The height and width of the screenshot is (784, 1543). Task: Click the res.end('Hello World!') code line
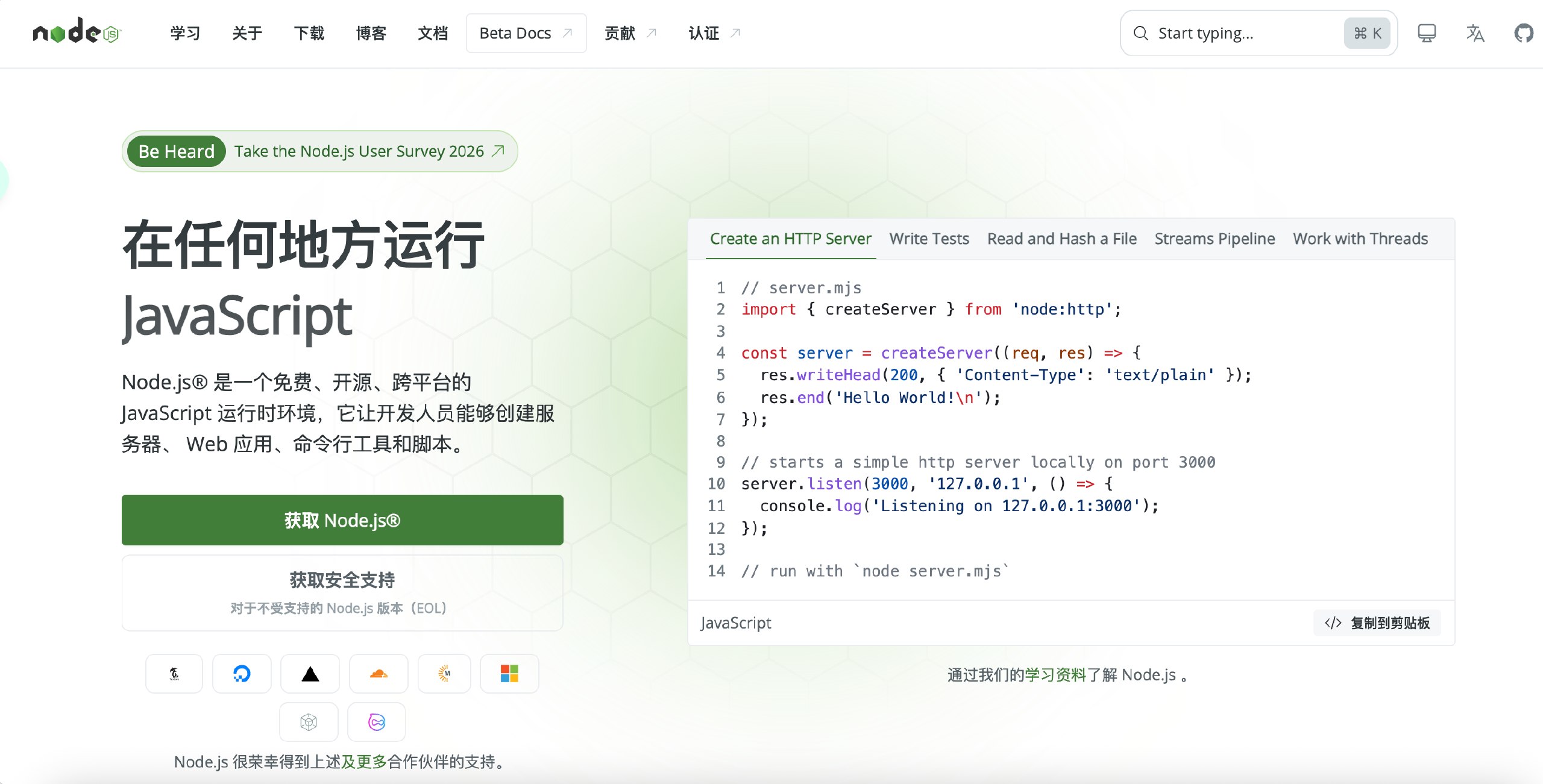(881, 398)
